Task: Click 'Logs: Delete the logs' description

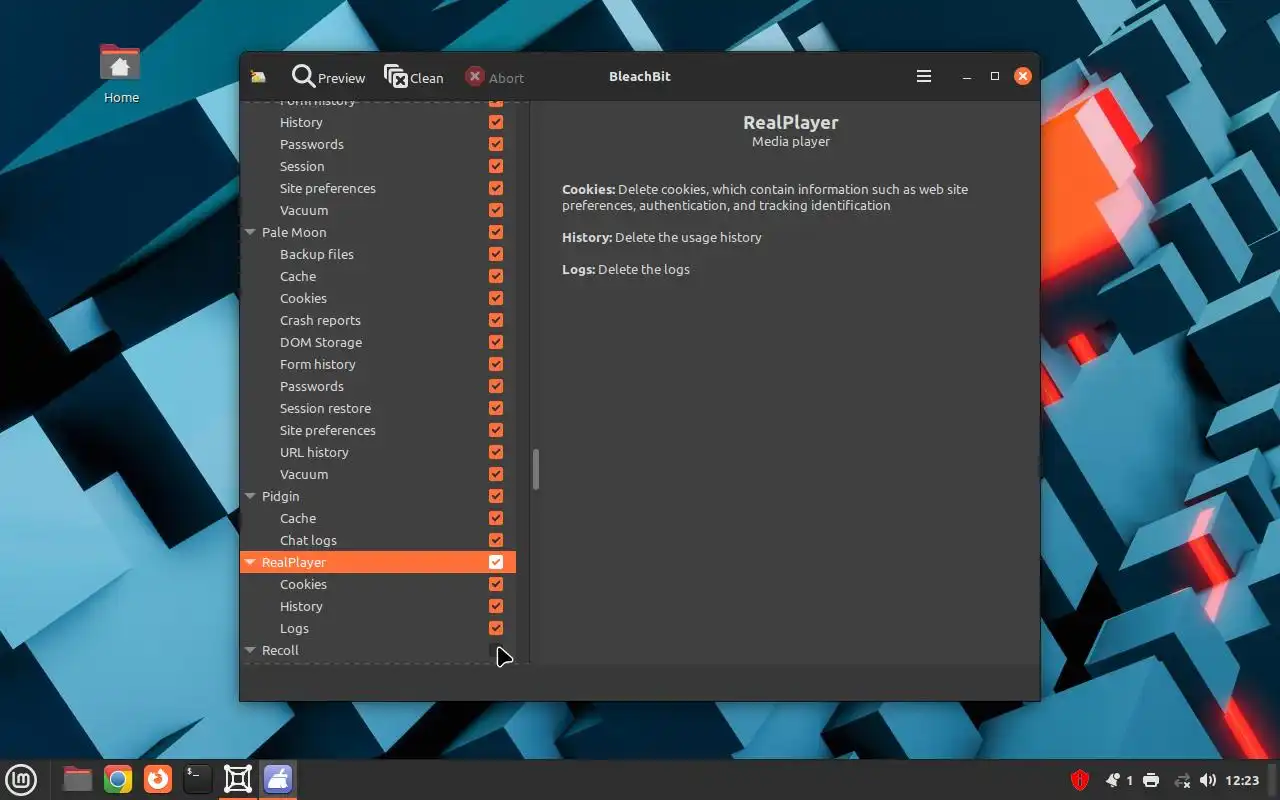Action: (x=626, y=269)
